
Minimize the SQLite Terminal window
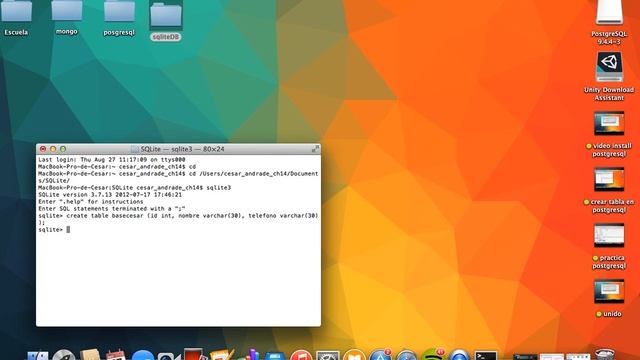[x=53, y=149]
